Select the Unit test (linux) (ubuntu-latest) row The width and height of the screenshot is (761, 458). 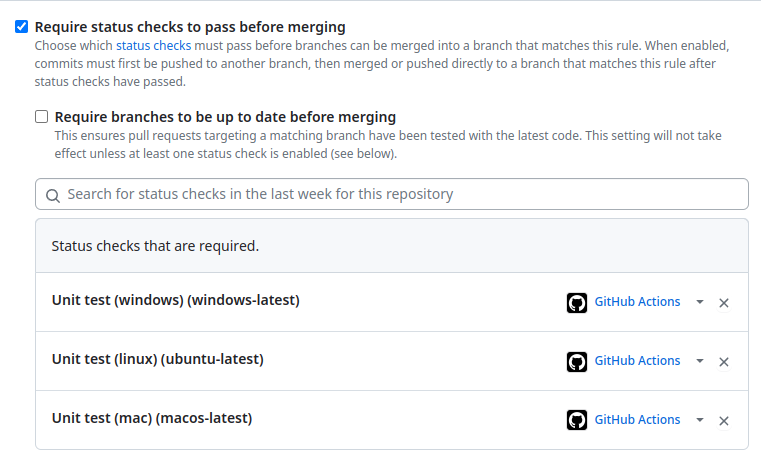point(158,360)
